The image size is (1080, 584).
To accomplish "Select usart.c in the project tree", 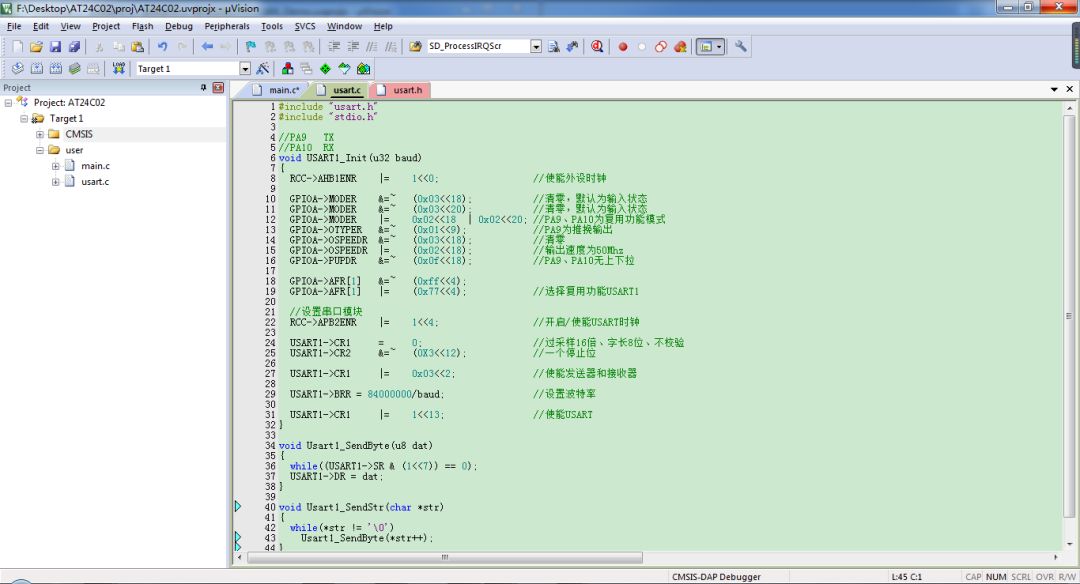I will tap(95, 182).
